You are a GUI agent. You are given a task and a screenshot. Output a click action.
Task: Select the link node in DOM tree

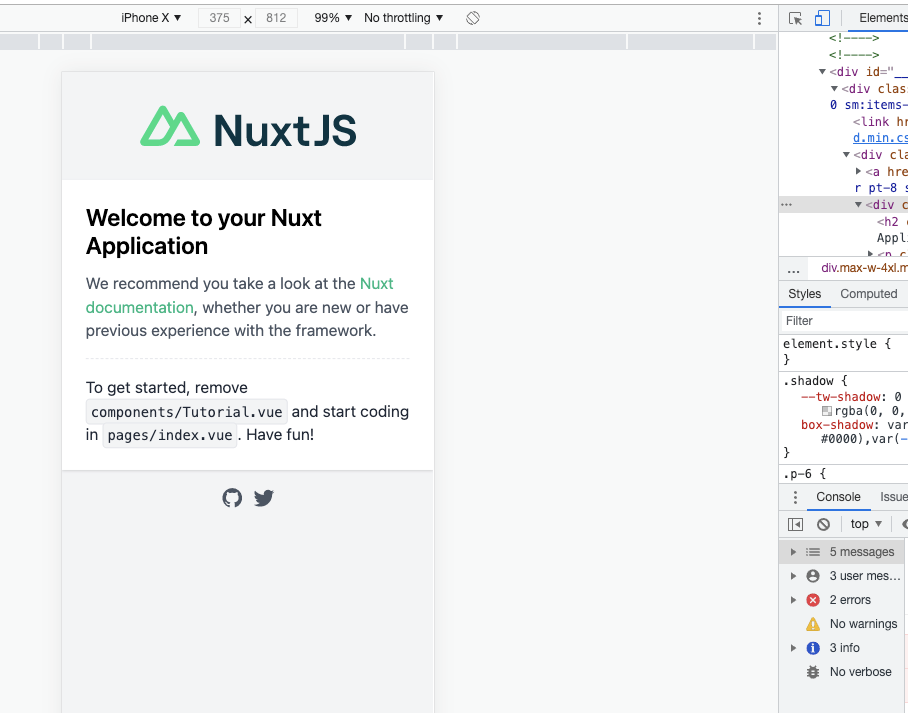(880, 122)
